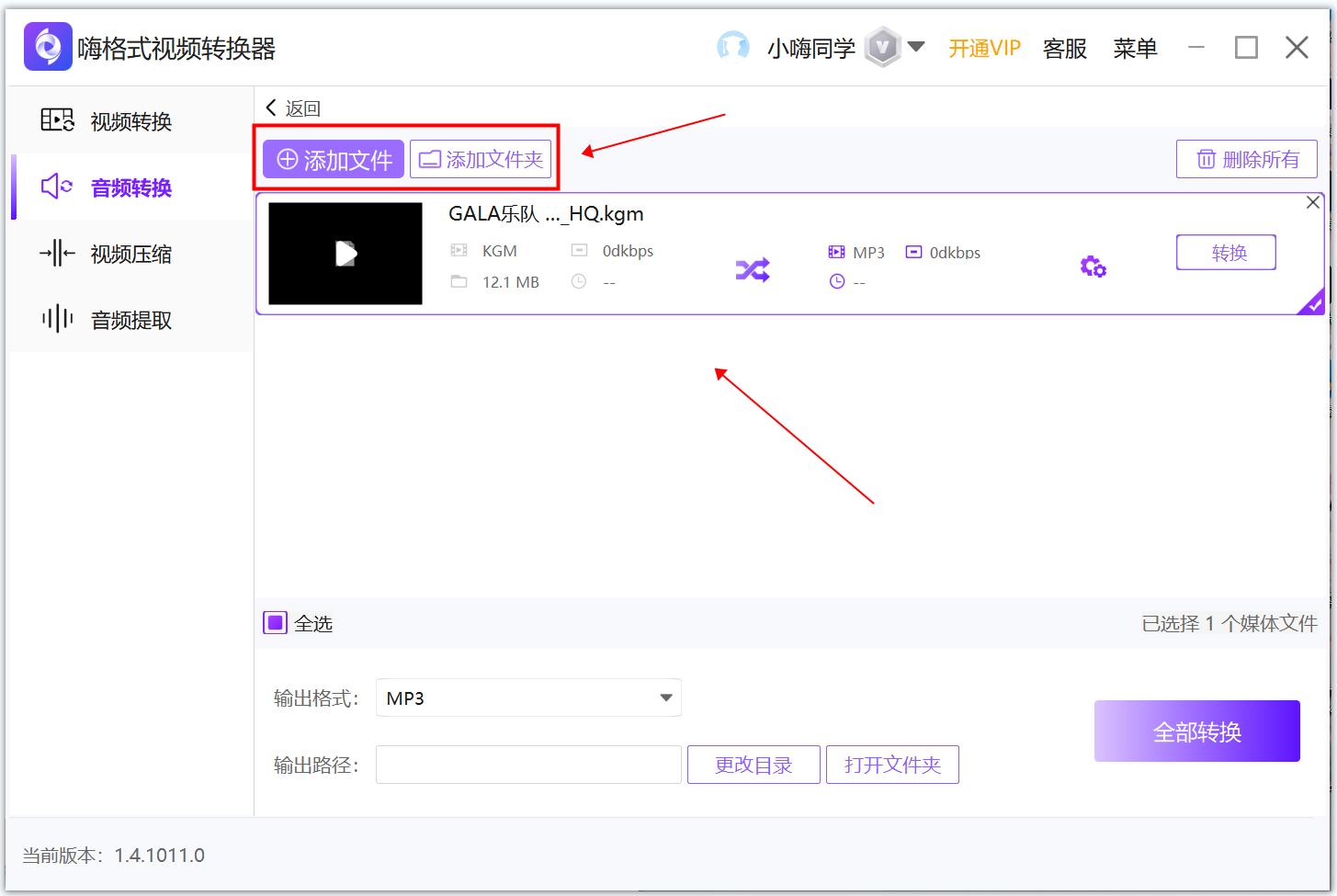Click the VIP badge next to username
The height and width of the screenshot is (896, 1337).
pyautogui.click(x=881, y=46)
